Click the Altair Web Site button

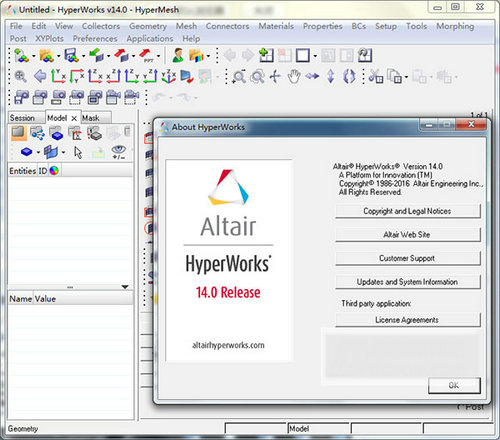pos(407,235)
